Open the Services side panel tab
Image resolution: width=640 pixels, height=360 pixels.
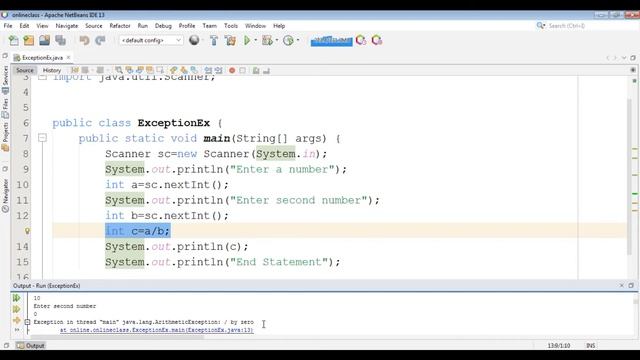(5, 79)
